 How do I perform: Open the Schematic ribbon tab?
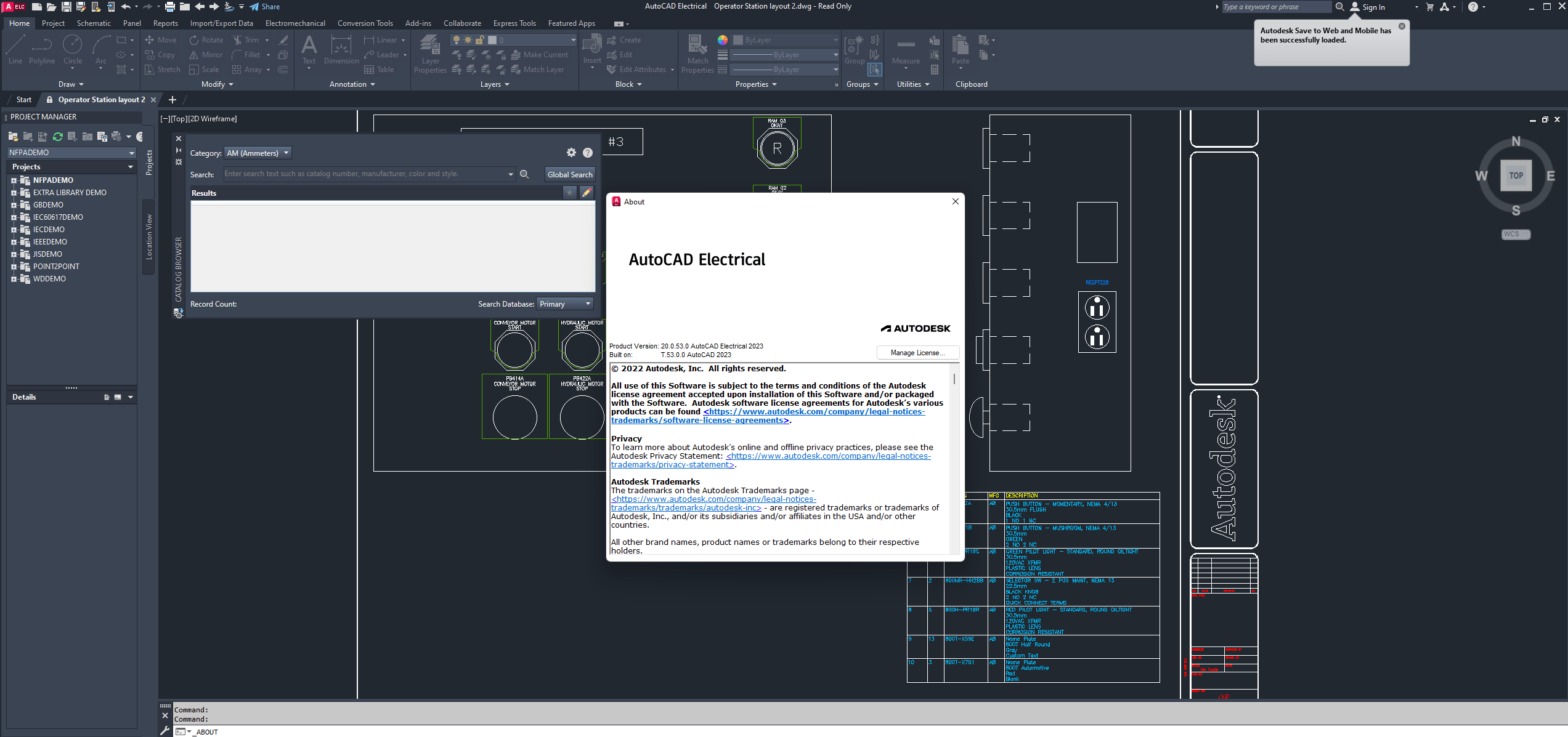coord(94,23)
